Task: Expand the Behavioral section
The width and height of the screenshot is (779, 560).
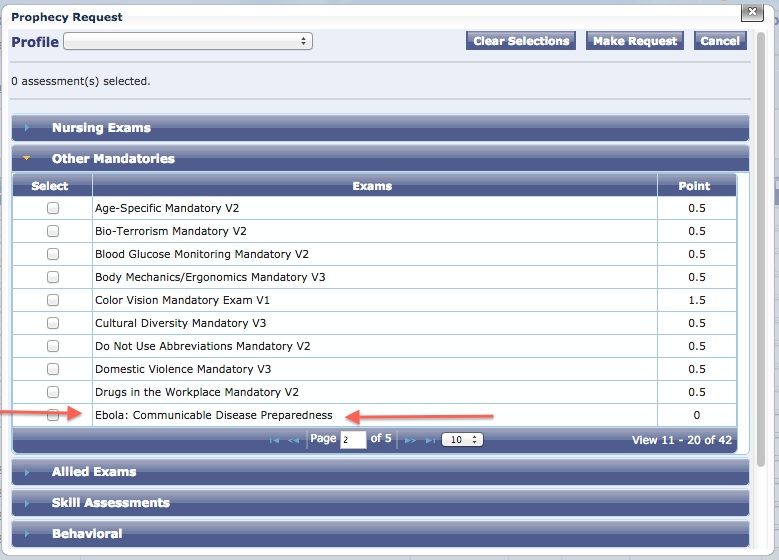Action: 380,533
